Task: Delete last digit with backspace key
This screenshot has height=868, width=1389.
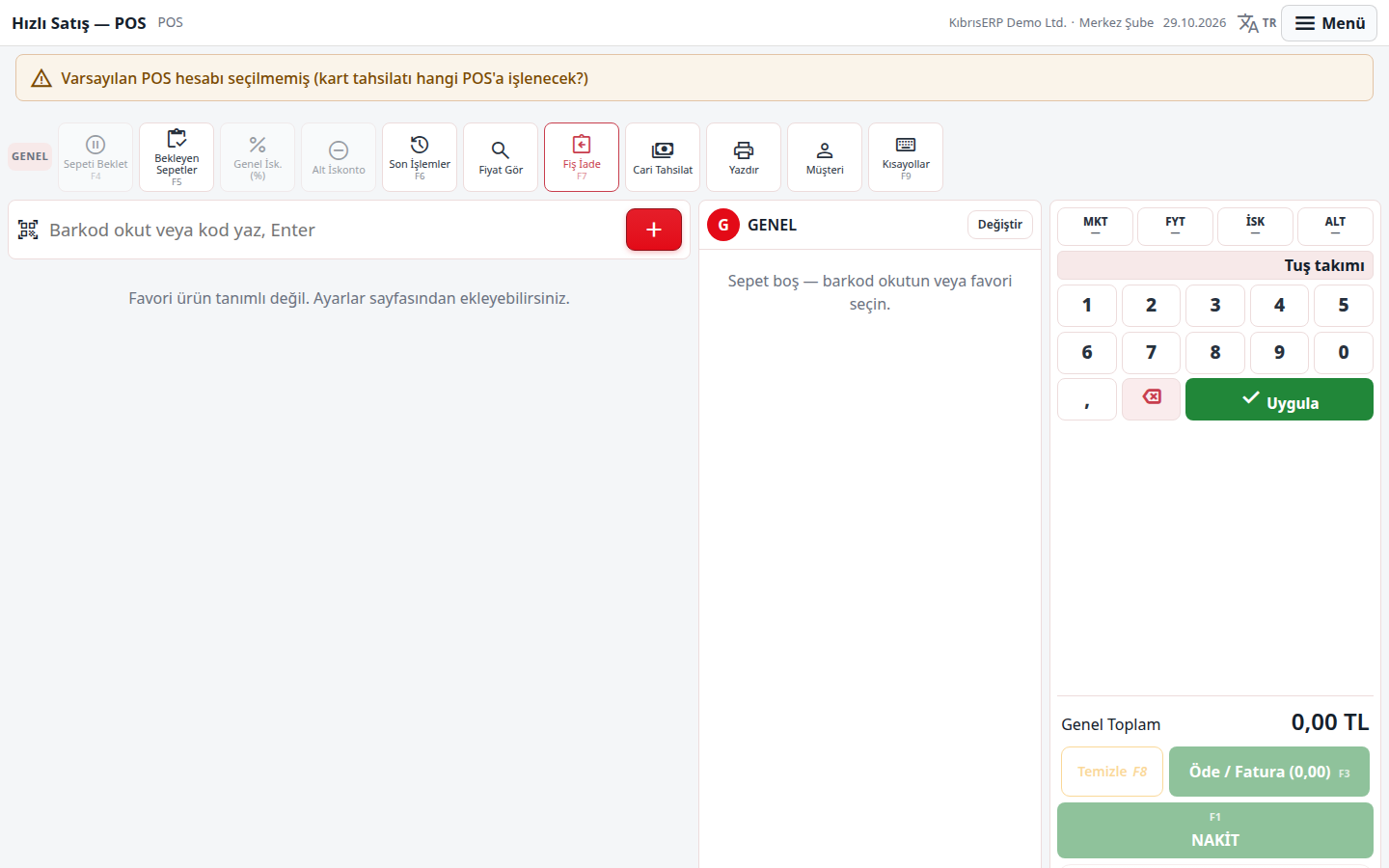Action: tap(1151, 399)
